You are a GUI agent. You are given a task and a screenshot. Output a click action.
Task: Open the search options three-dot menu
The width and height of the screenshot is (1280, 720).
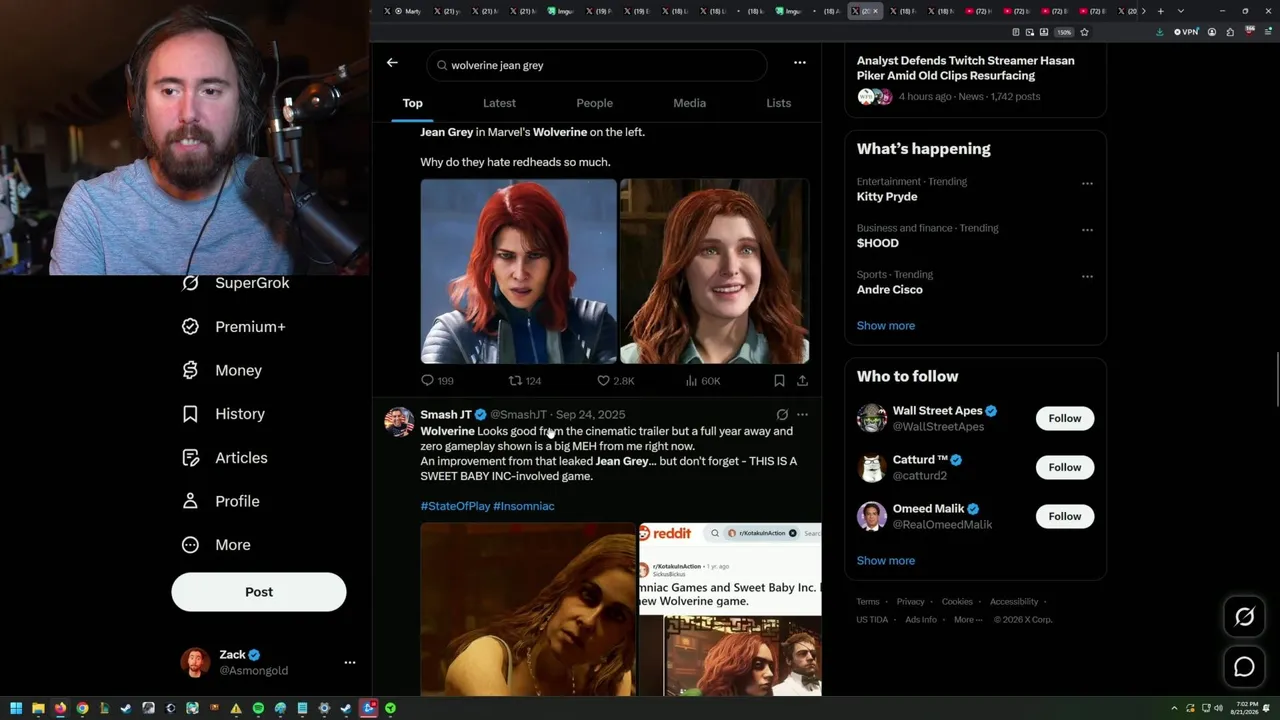coord(800,63)
